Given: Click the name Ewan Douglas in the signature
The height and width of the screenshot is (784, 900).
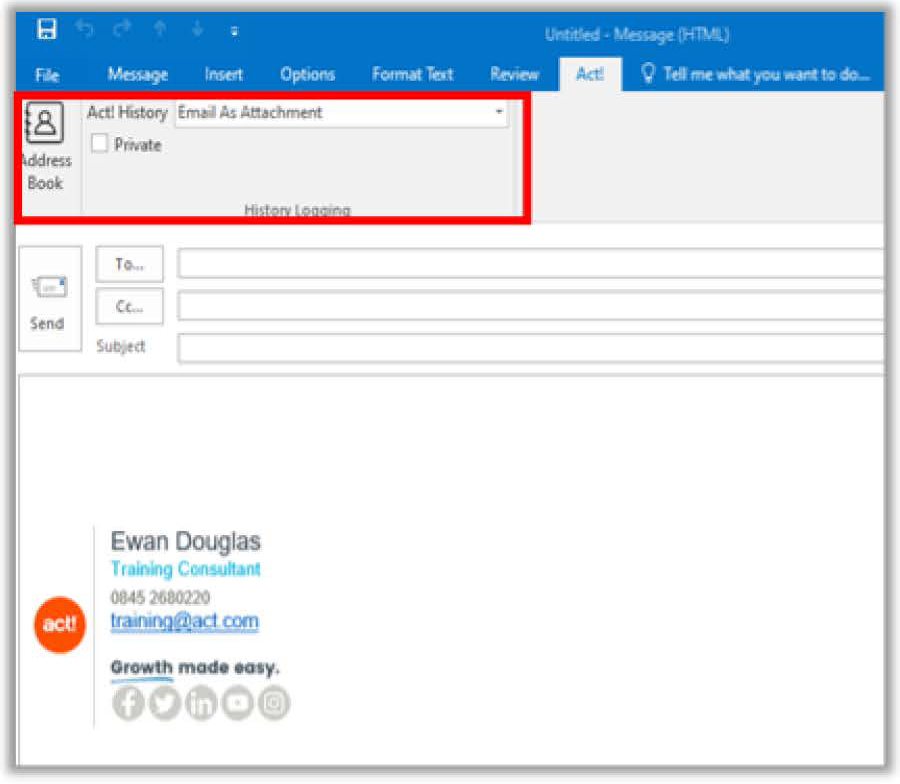Looking at the screenshot, I should (185, 541).
